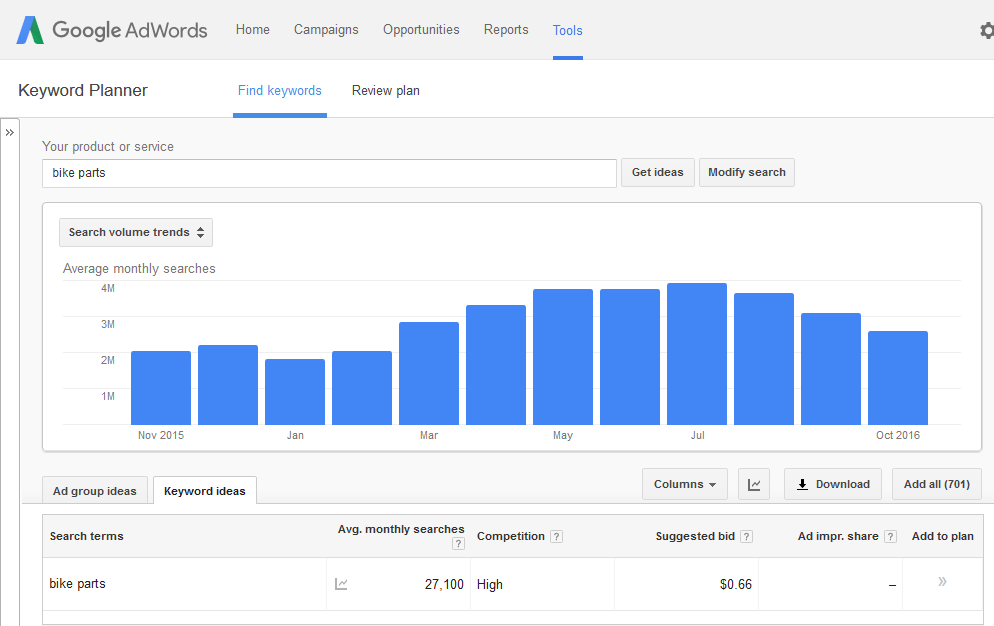994x626 pixels.
Task: Switch to the Reports menu
Action: pos(506,30)
